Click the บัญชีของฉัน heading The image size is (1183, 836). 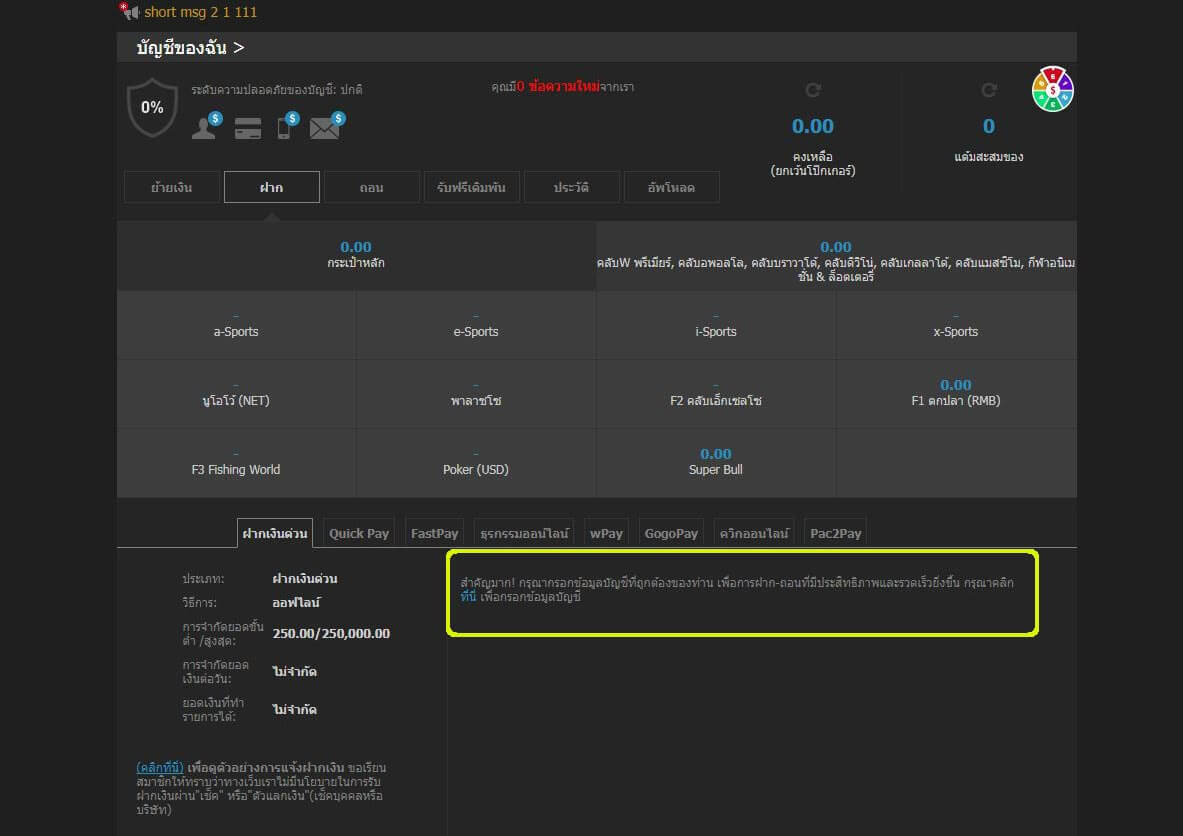pos(190,48)
